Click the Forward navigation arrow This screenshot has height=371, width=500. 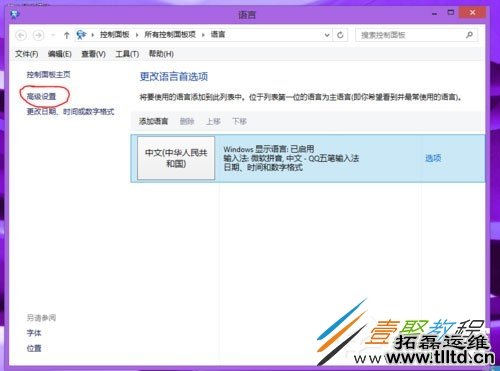pyautogui.click(x=39, y=35)
